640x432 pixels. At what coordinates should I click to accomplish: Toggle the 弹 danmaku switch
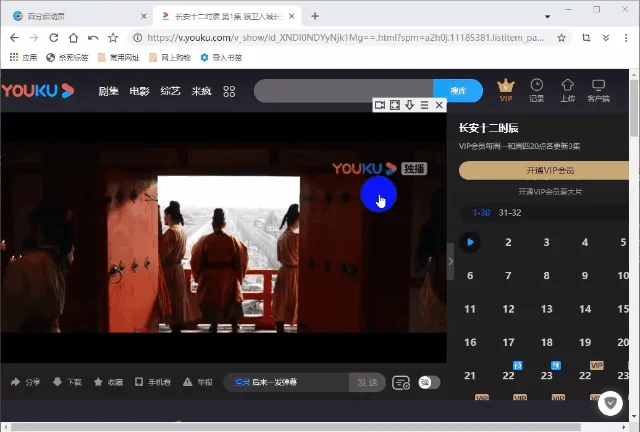click(429, 383)
